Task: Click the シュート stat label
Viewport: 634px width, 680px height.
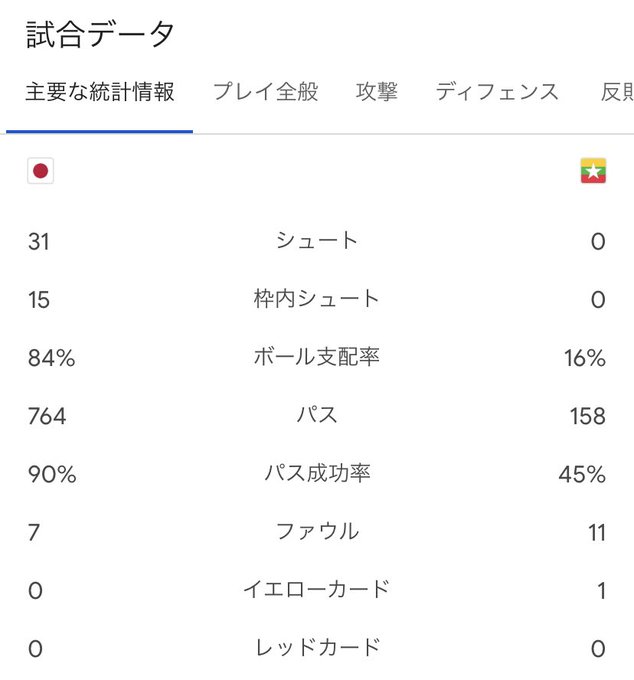Action: (317, 241)
